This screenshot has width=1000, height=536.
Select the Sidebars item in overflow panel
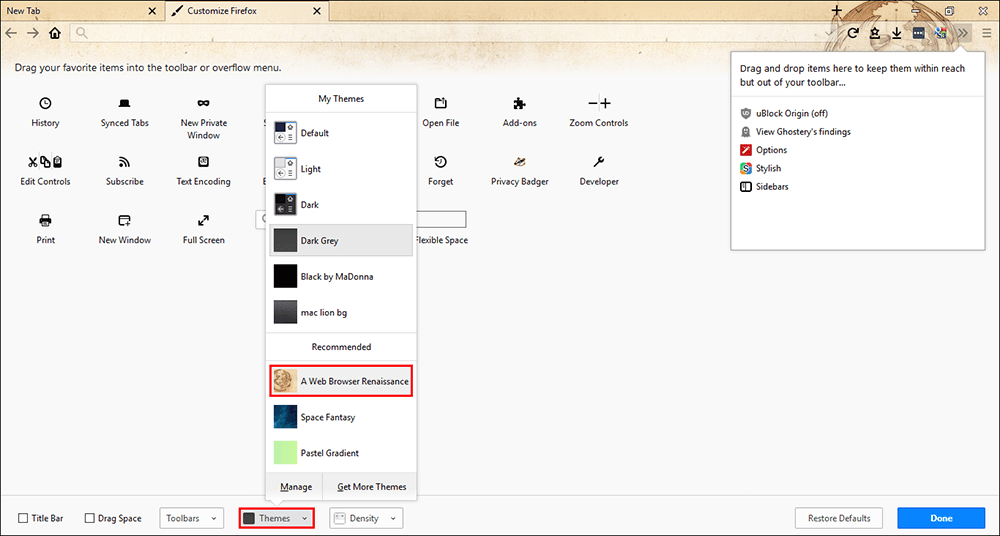(764, 187)
